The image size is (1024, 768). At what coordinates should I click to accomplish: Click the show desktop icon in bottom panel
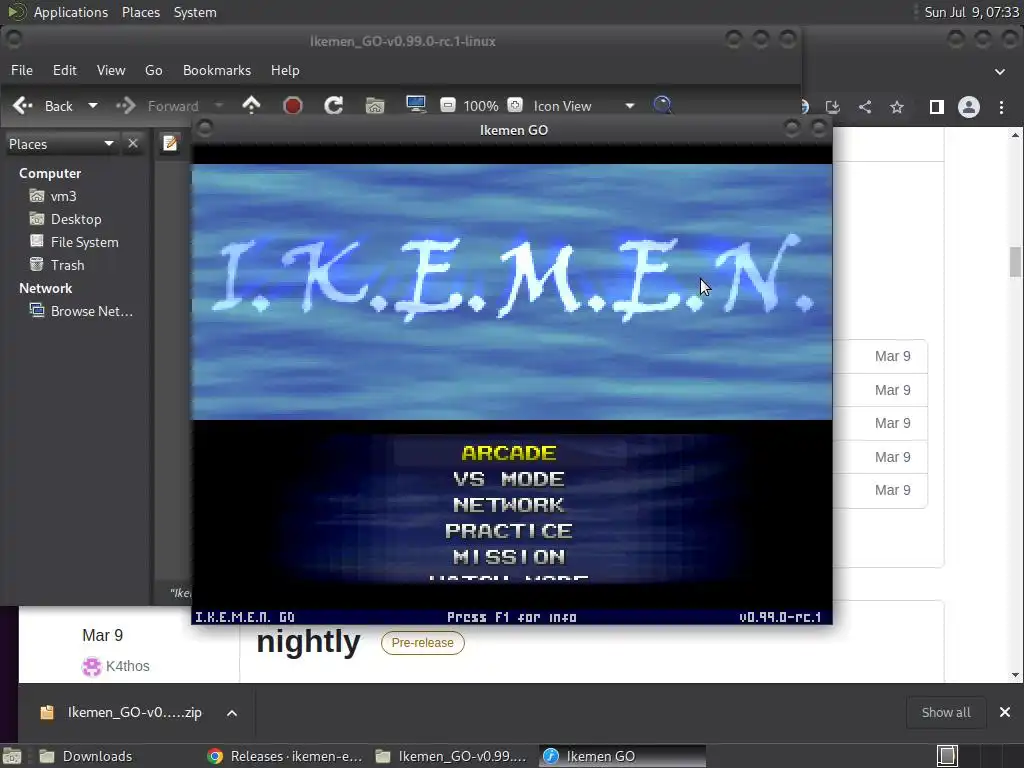12,756
